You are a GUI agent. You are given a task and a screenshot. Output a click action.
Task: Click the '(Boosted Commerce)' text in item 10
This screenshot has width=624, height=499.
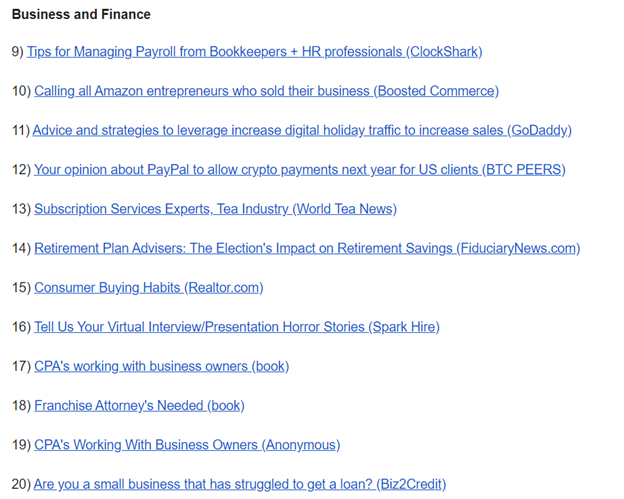click(436, 91)
